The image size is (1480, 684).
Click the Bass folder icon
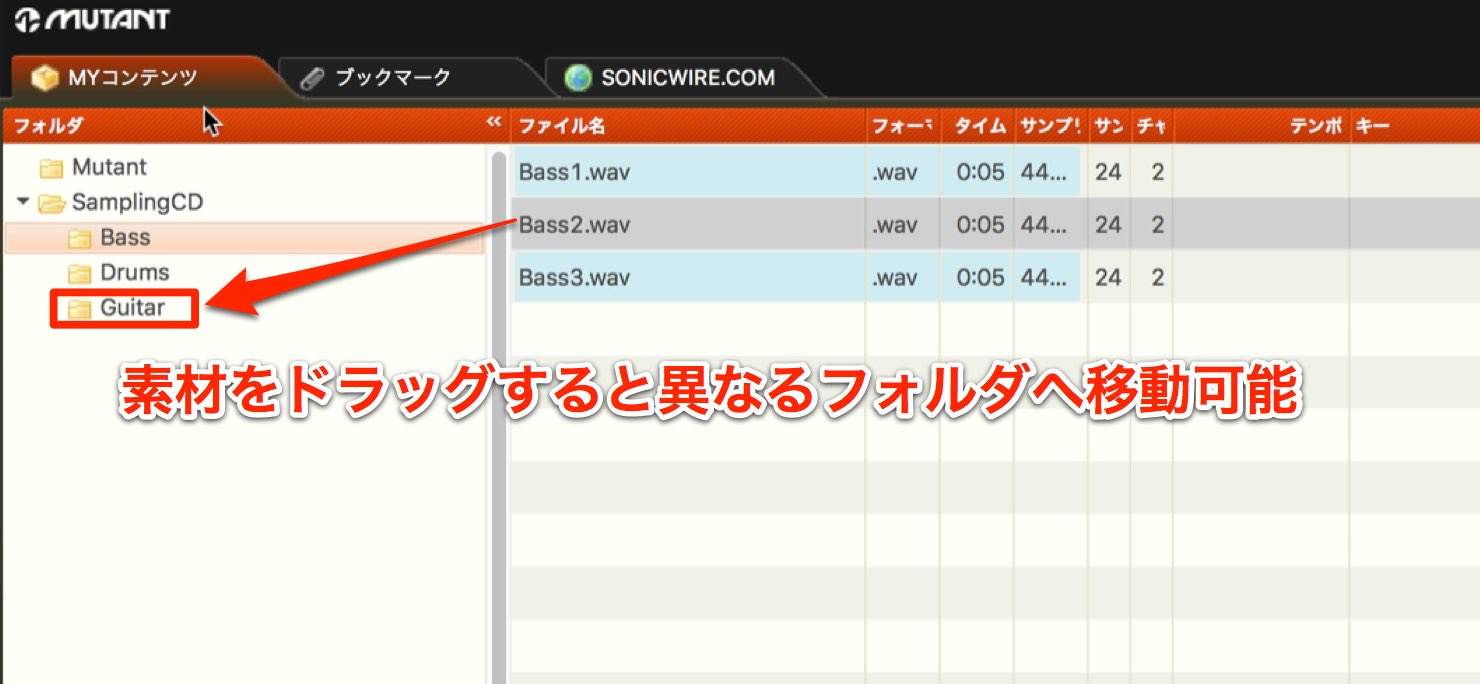click(x=80, y=238)
